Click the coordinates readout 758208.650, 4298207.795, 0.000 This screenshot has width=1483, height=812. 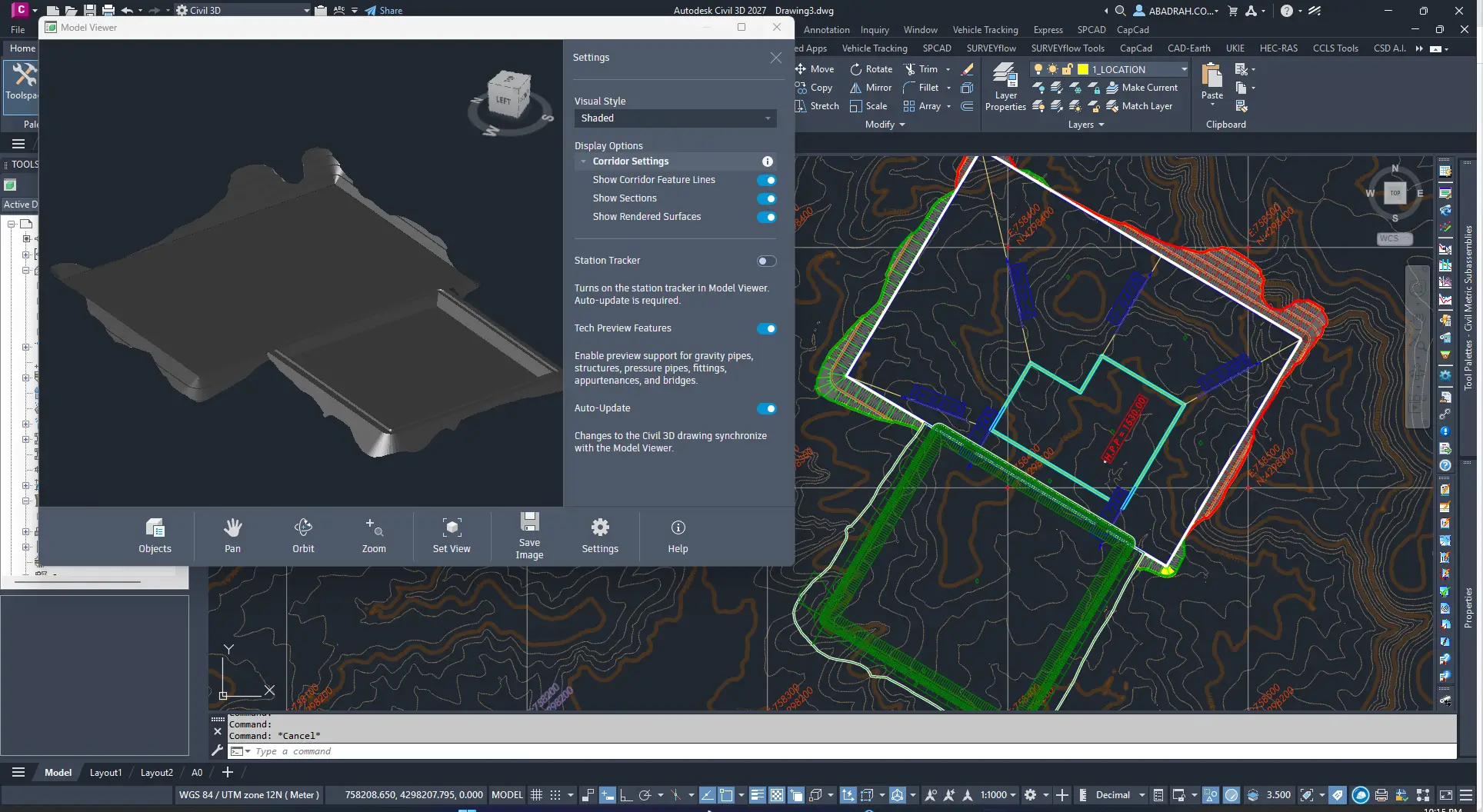[414, 795]
